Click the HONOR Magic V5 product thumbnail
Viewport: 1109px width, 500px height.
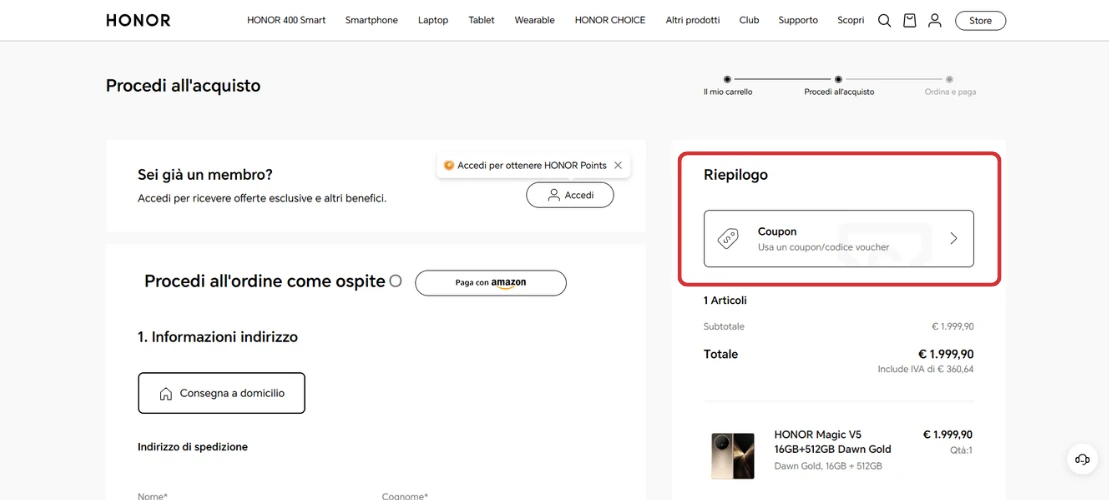point(733,456)
